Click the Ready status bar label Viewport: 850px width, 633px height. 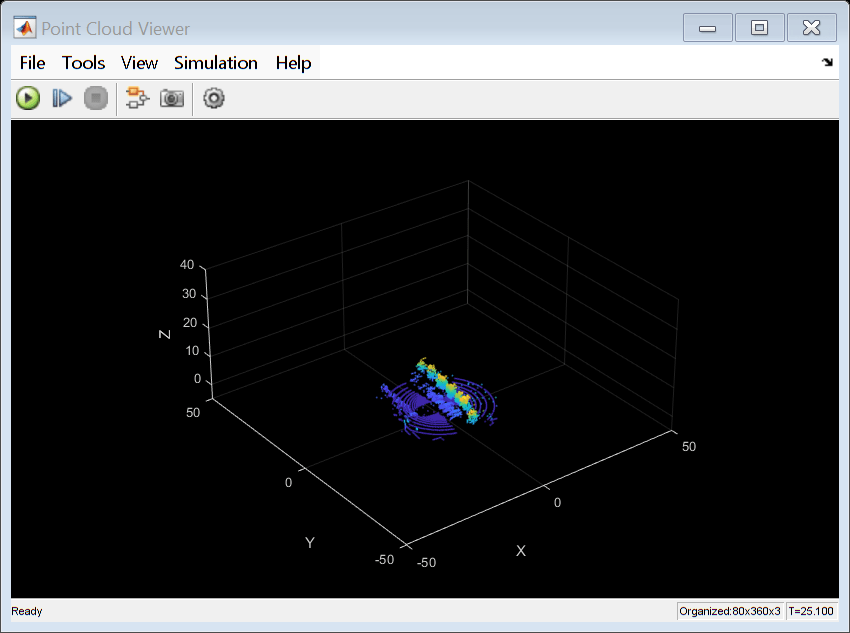pyautogui.click(x=26, y=610)
